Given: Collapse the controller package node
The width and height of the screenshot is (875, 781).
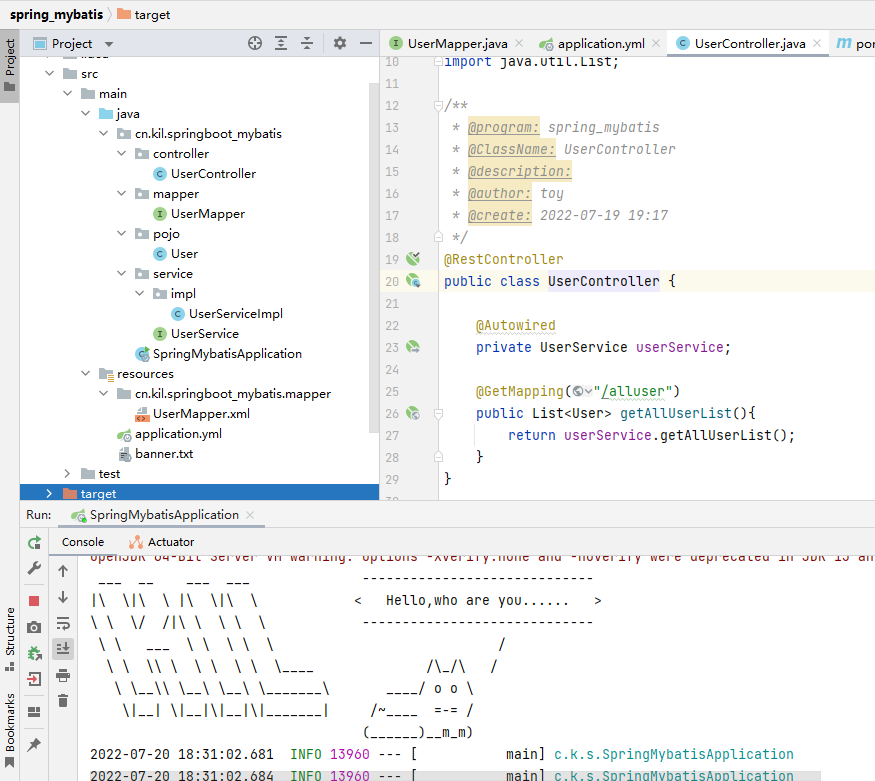Looking at the screenshot, I should coord(121,154).
